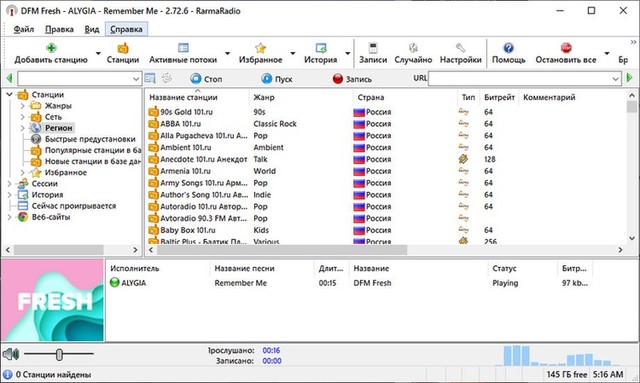The width and height of the screenshot is (640, 383).
Task: Select Сейчас проигрывается tree item
Action: click(x=74, y=206)
